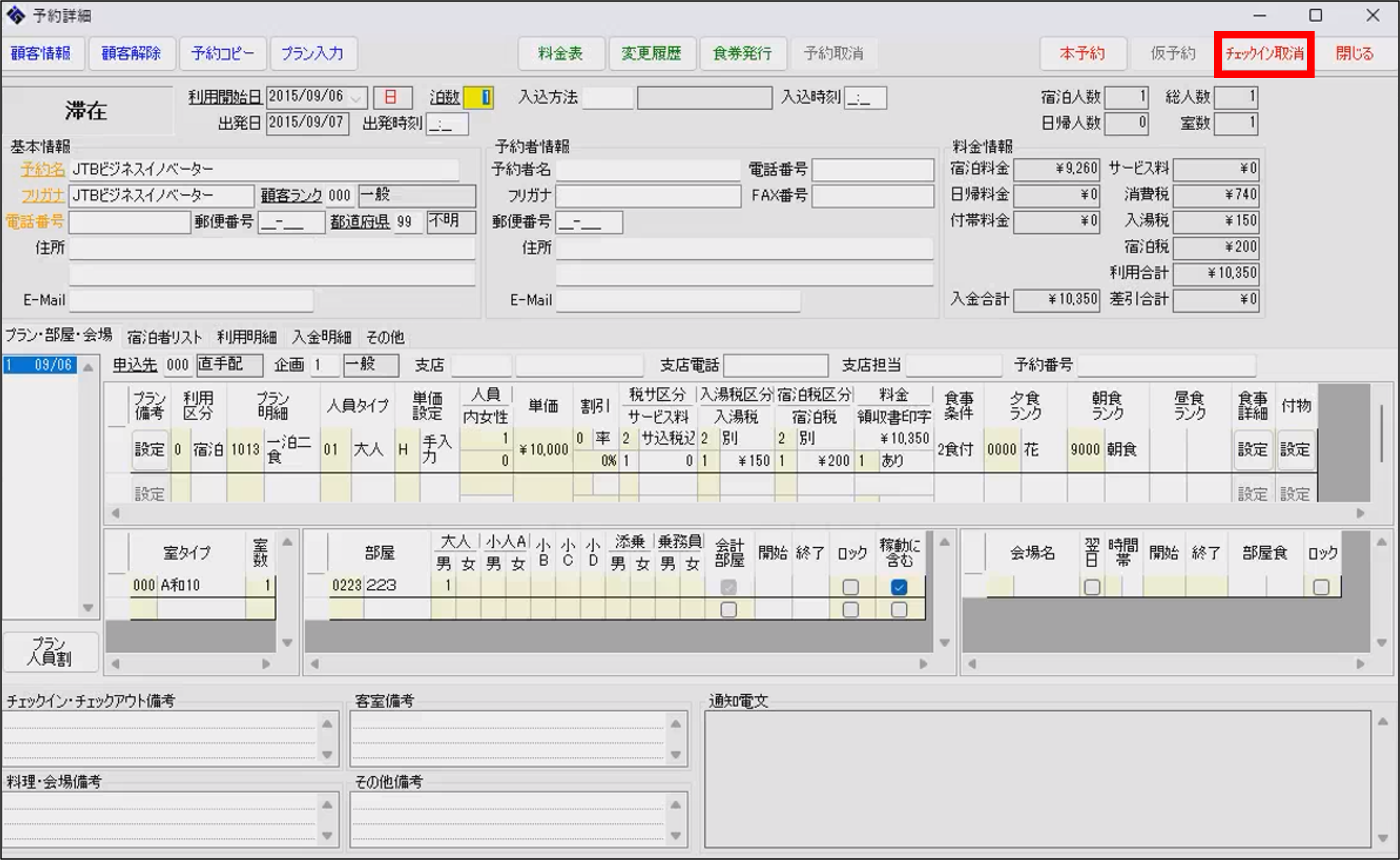
Task: Open the 料金表 rate table button
Action: click(561, 53)
